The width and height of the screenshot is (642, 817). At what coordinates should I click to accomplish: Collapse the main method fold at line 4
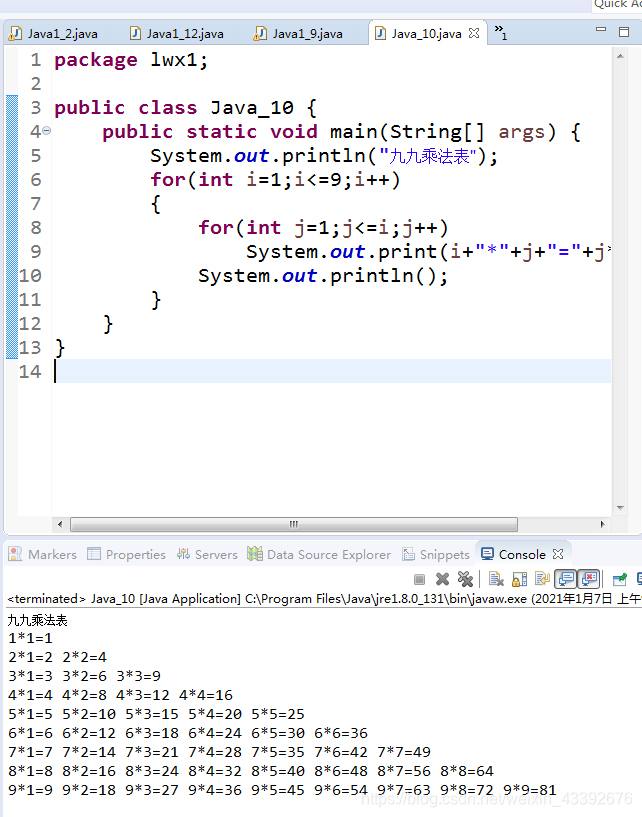click(46, 131)
